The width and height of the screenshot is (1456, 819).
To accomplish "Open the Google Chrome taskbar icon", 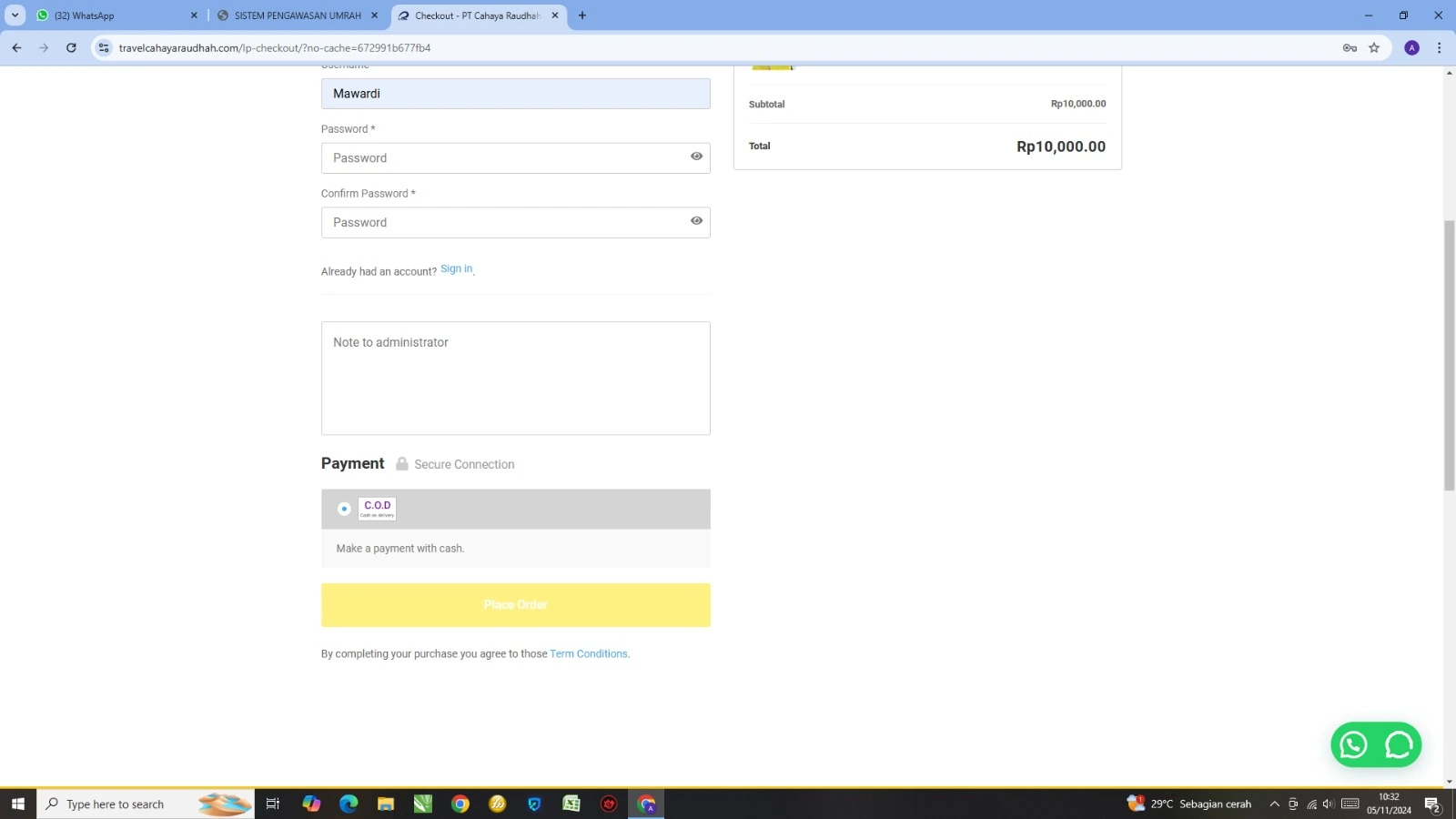I will [460, 804].
